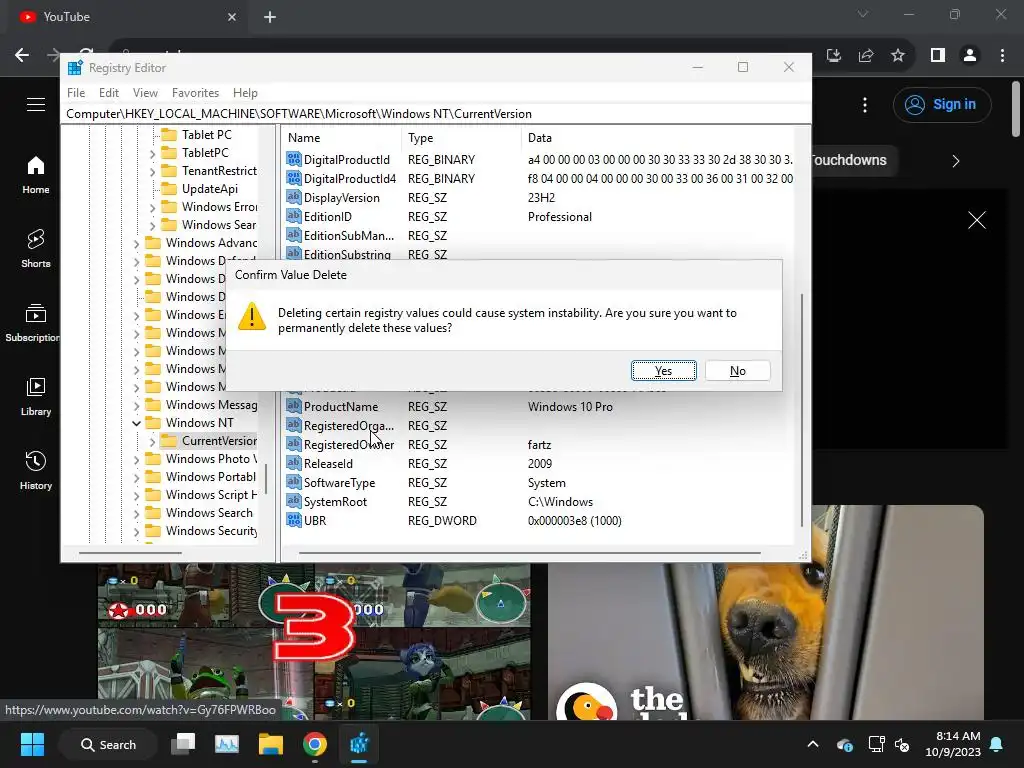Open the Windows Start menu
Screen dimensions: 1024x768
pos(32,744)
